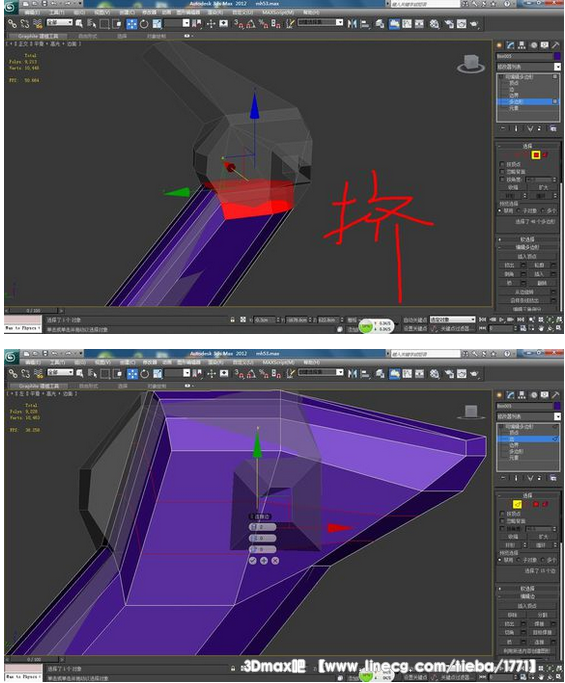Click Align tool in polygon-mode window
The width and height of the screenshot is (565, 683).
(365, 24)
